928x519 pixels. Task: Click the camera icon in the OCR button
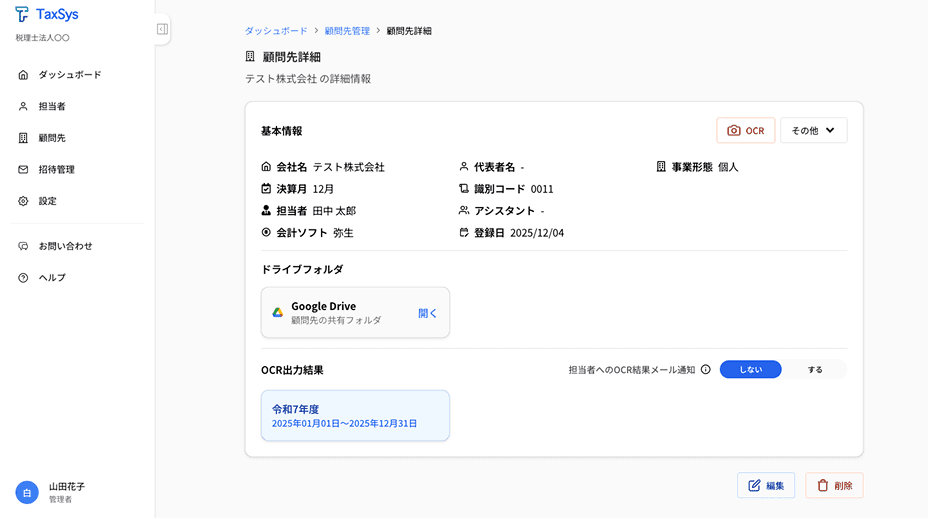734,130
